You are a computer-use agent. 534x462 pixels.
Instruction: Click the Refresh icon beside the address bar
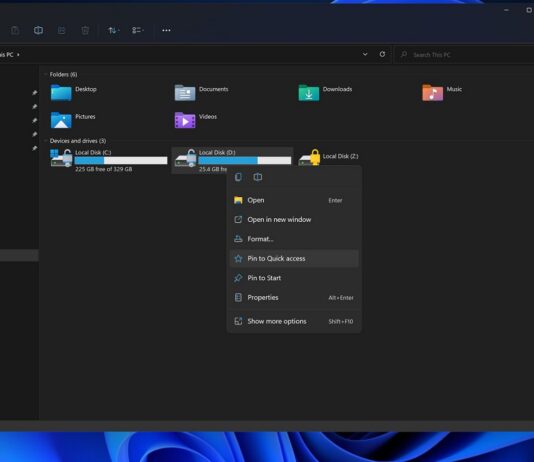pyautogui.click(x=382, y=54)
